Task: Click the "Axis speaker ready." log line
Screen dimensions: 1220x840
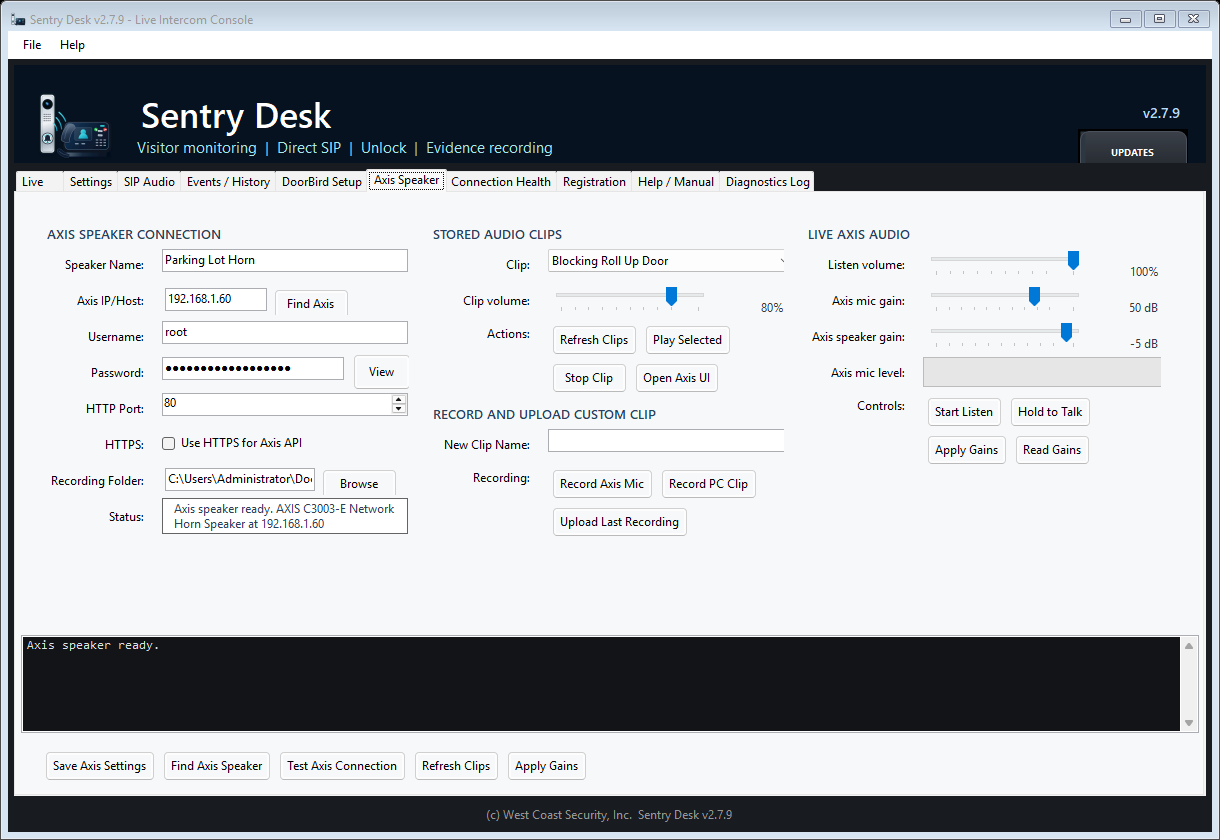Action: [93, 645]
